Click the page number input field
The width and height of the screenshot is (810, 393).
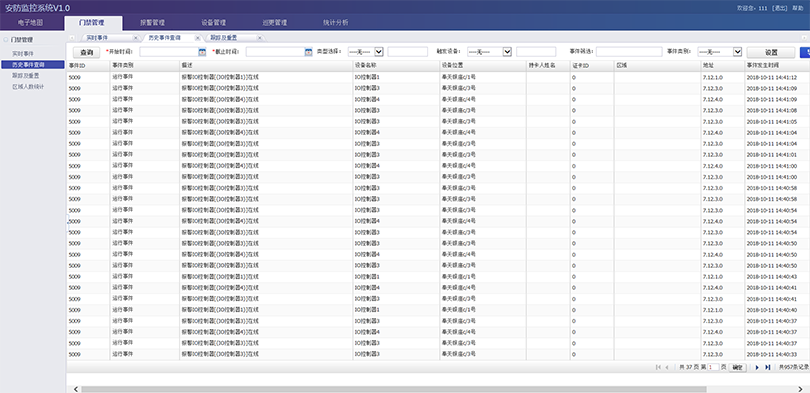(713, 367)
